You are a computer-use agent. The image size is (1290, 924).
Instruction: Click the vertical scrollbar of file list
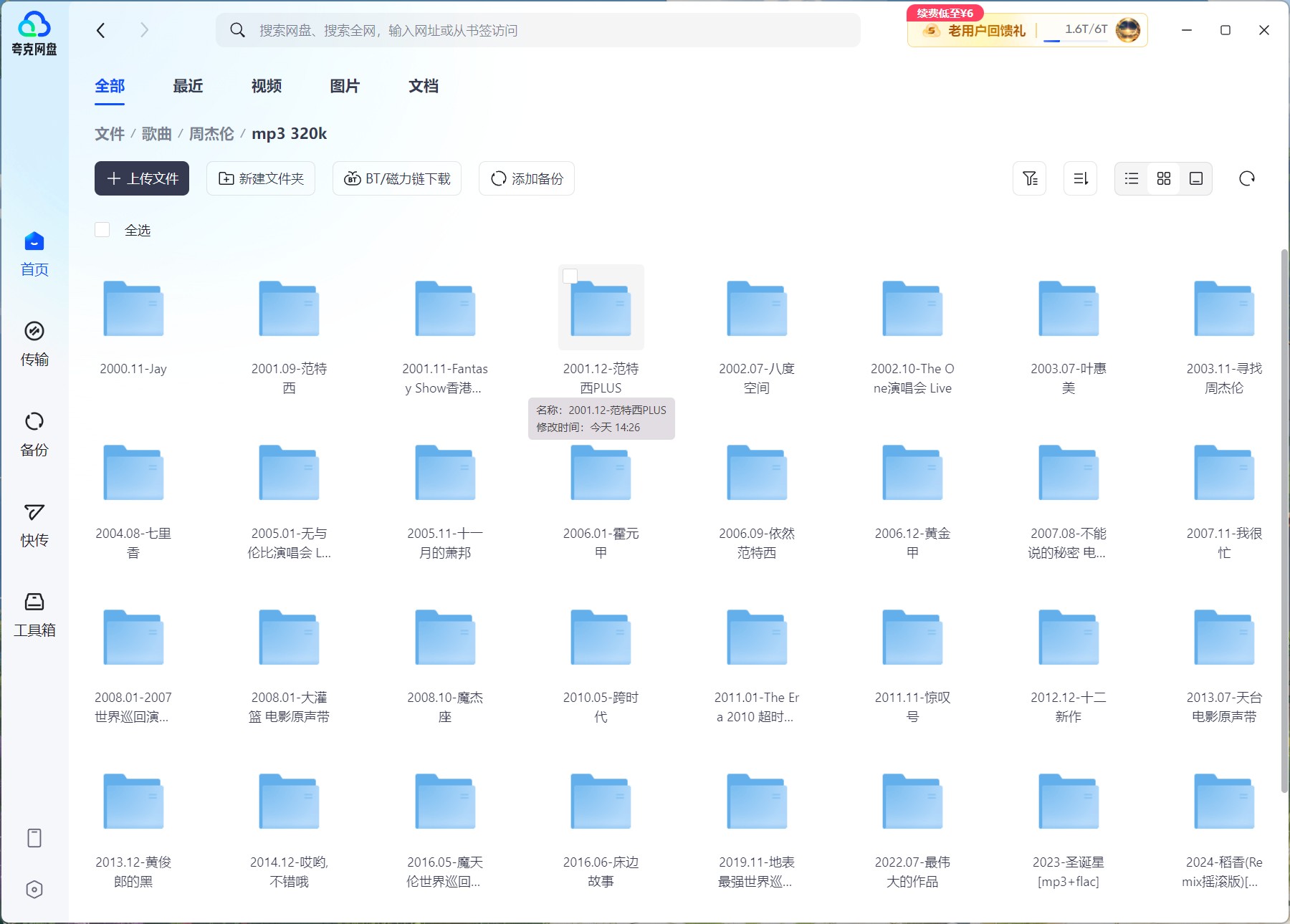(1284, 521)
